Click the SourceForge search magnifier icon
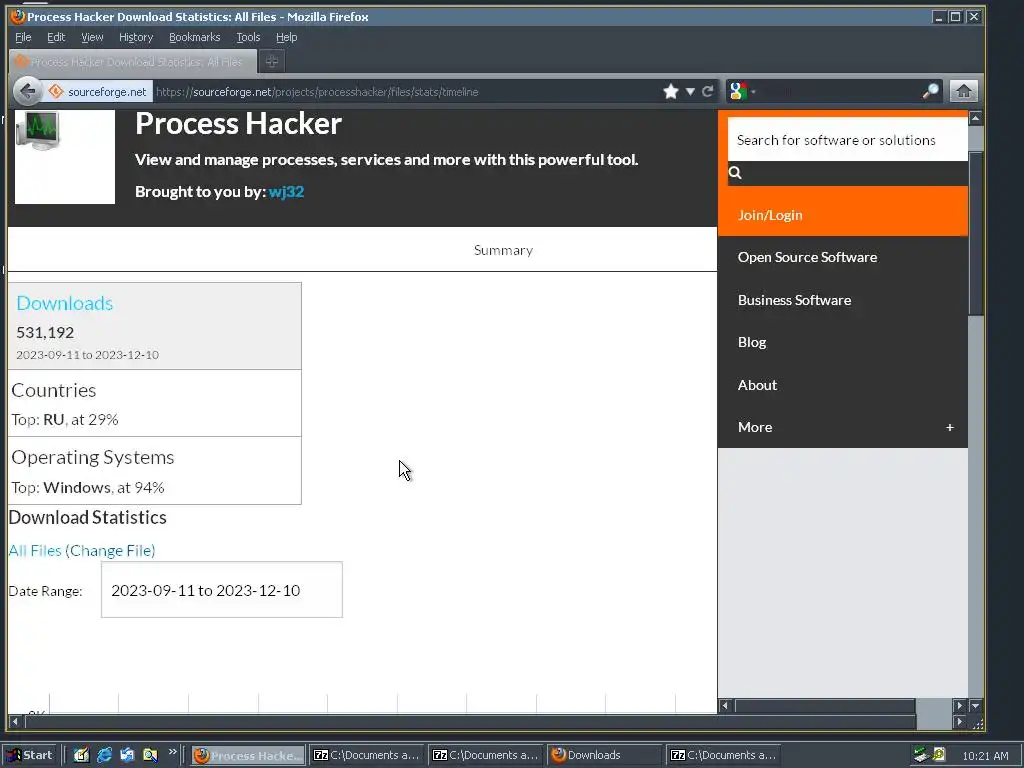The width and height of the screenshot is (1024, 768). coord(735,172)
